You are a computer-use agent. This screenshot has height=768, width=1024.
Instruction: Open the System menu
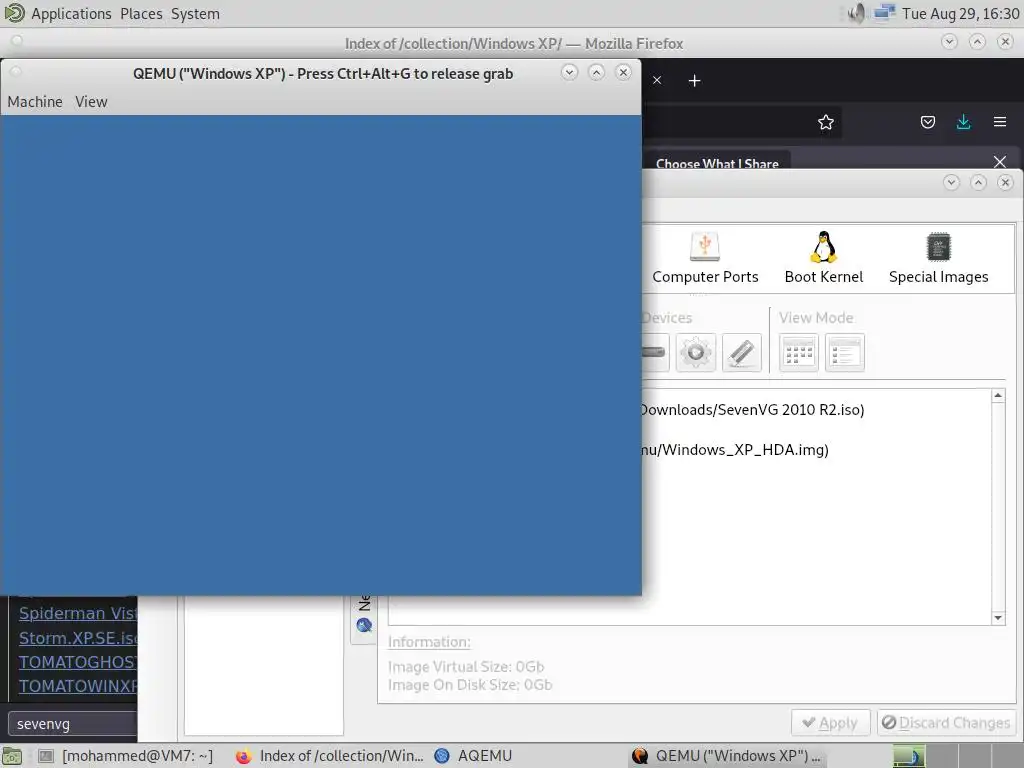click(195, 14)
